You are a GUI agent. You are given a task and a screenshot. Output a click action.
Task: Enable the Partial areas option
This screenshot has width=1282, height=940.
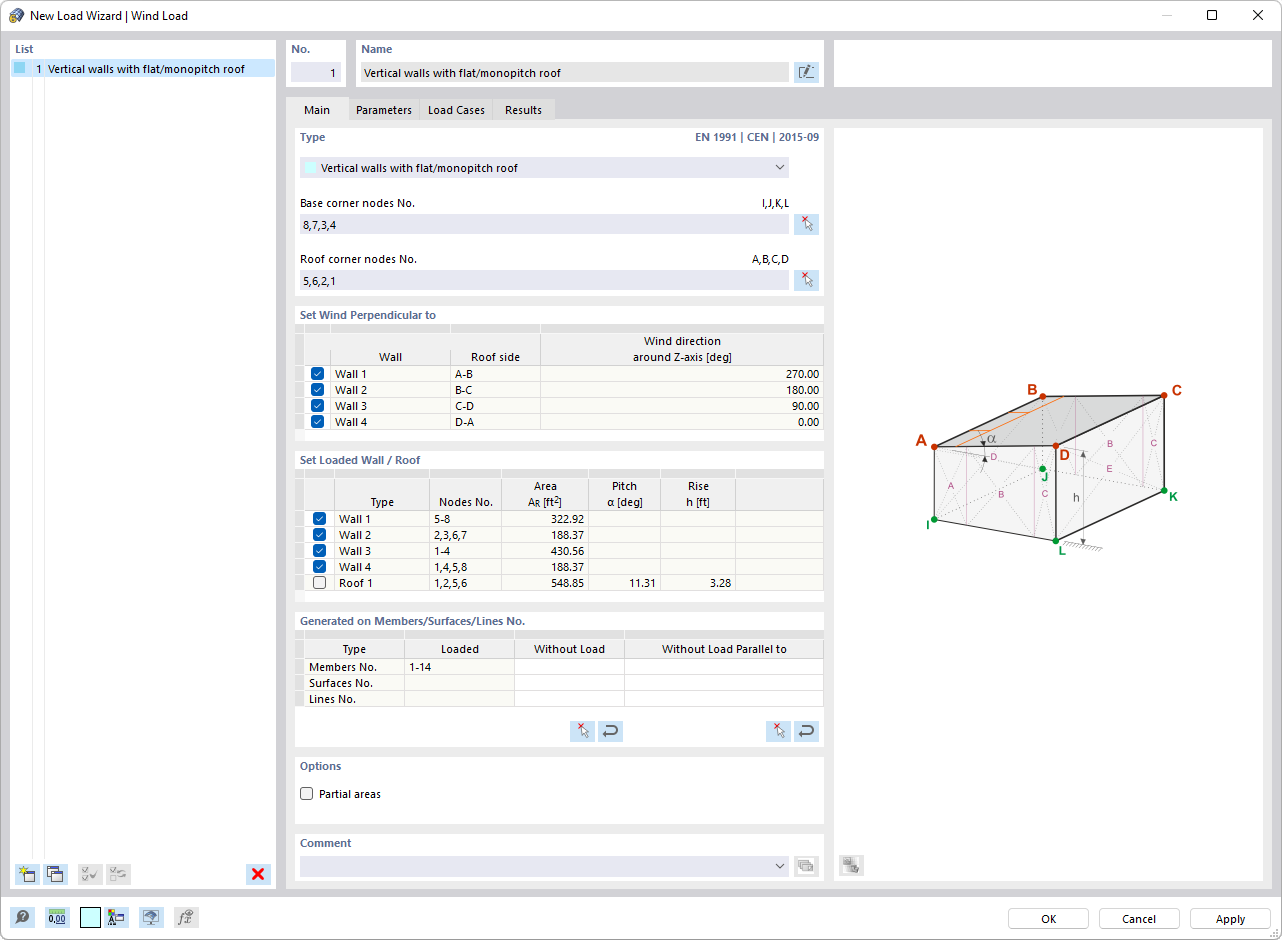307,794
